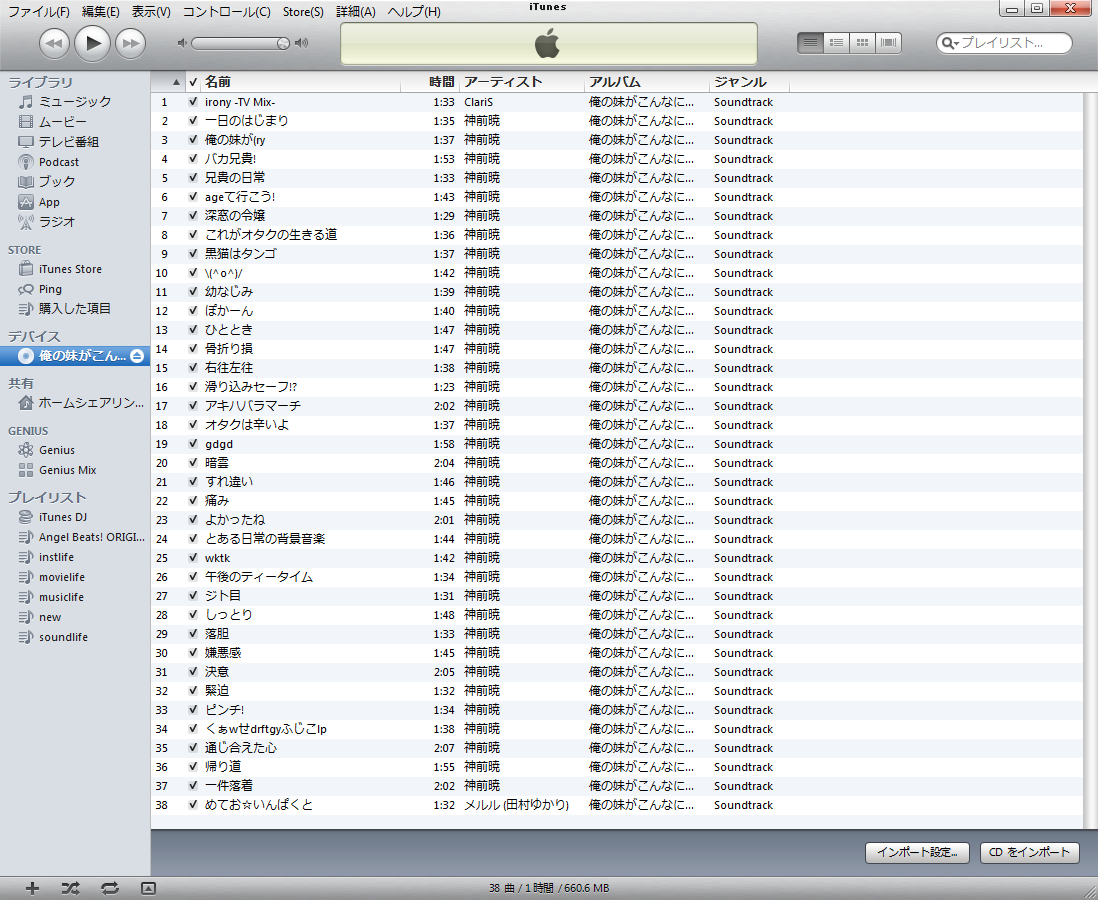The height and width of the screenshot is (900, 1098).
Task: Show or hide artwork viewer button
Action: click(x=148, y=888)
